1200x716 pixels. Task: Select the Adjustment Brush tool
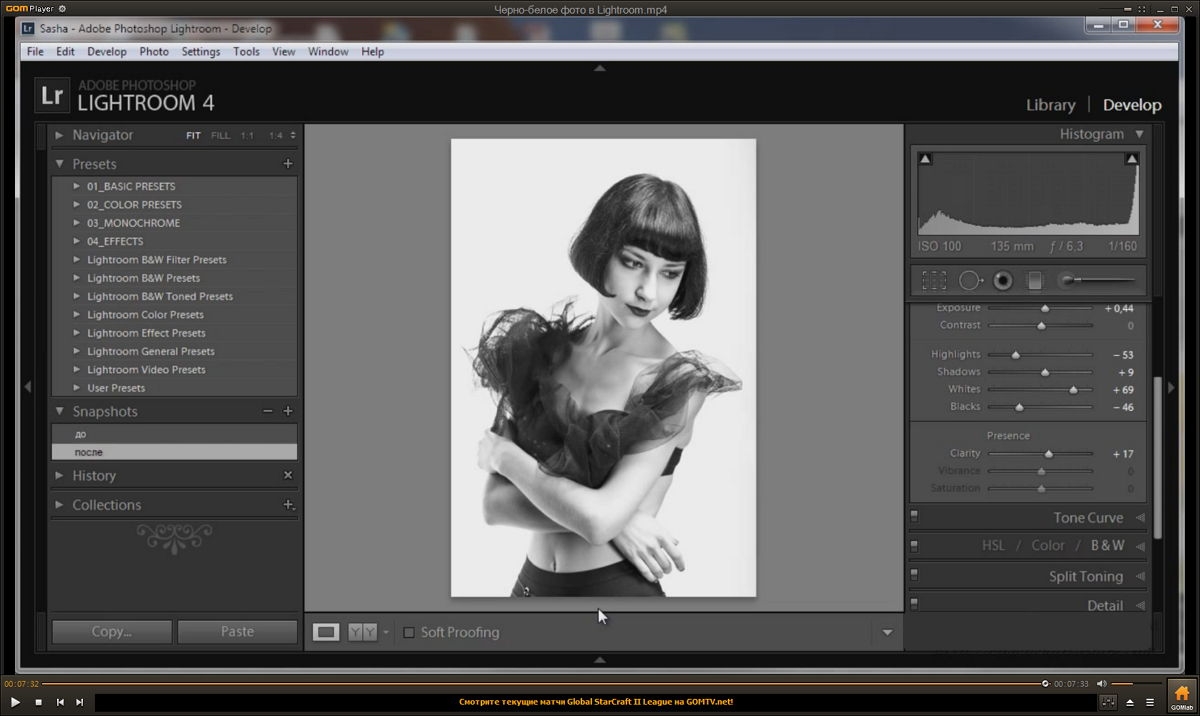(x=1098, y=281)
